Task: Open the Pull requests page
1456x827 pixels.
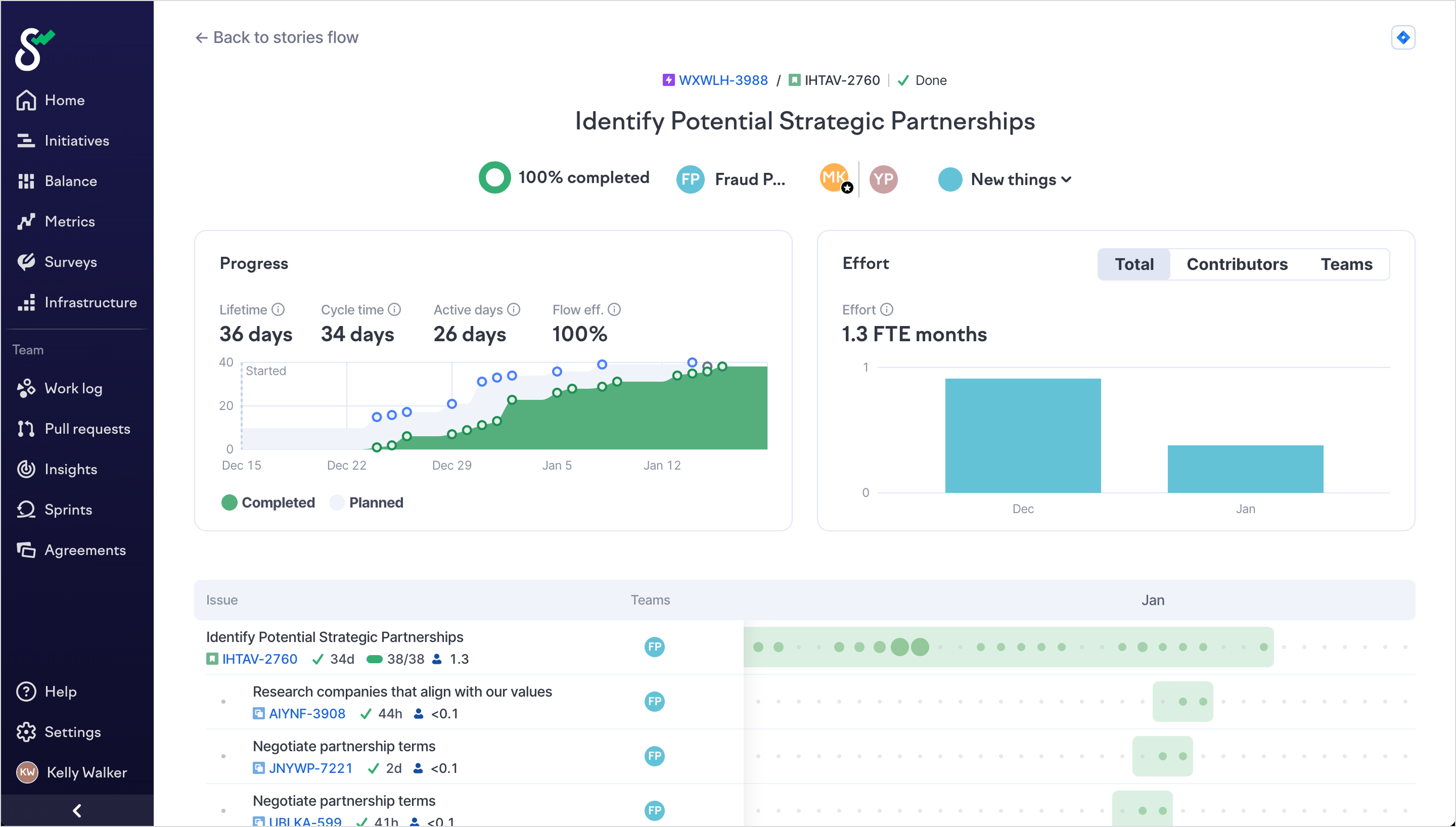Action: [86, 429]
